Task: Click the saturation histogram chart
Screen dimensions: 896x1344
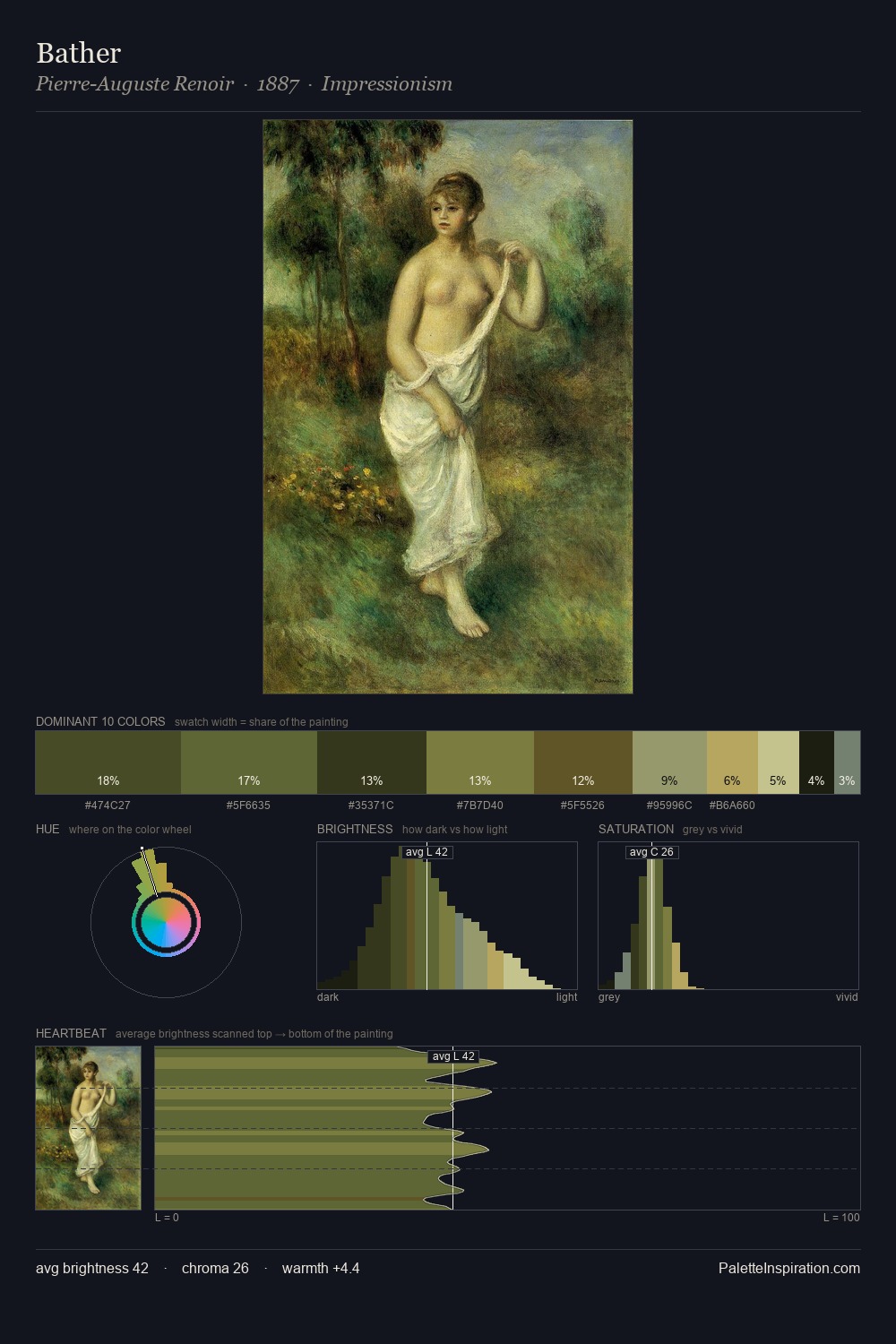Action: pyautogui.click(x=728, y=916)
